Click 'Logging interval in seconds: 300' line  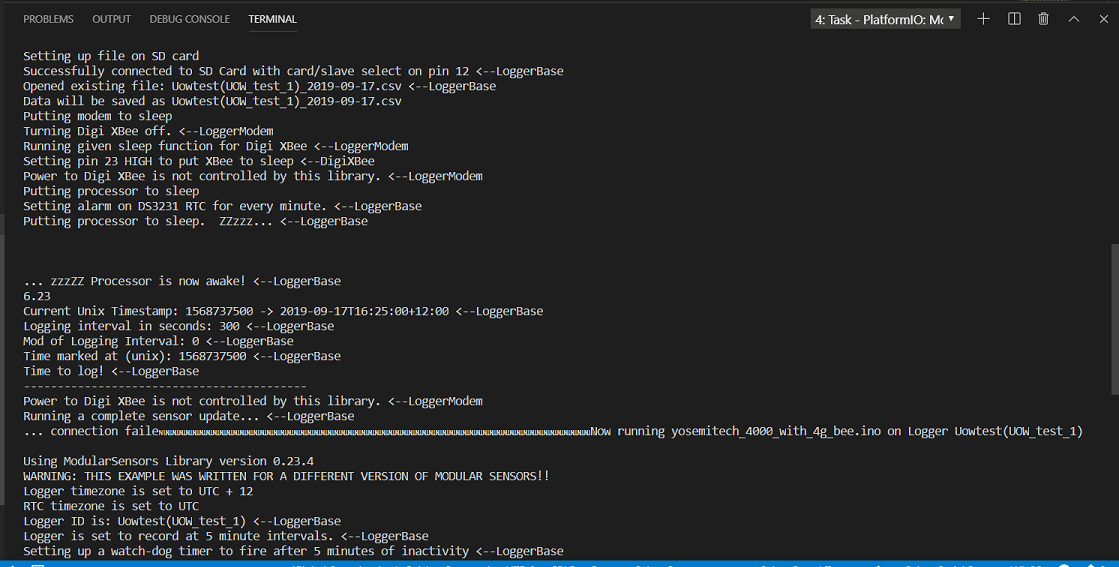(x=178, y=326)
